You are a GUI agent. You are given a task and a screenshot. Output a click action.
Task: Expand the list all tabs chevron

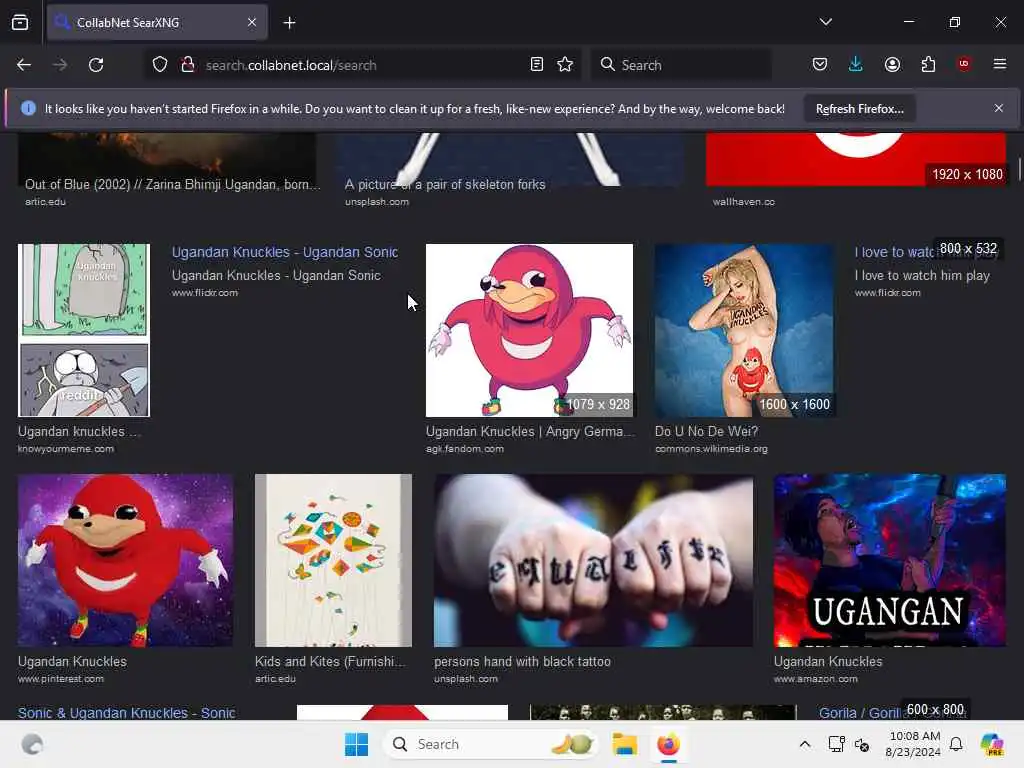(825, 22)
